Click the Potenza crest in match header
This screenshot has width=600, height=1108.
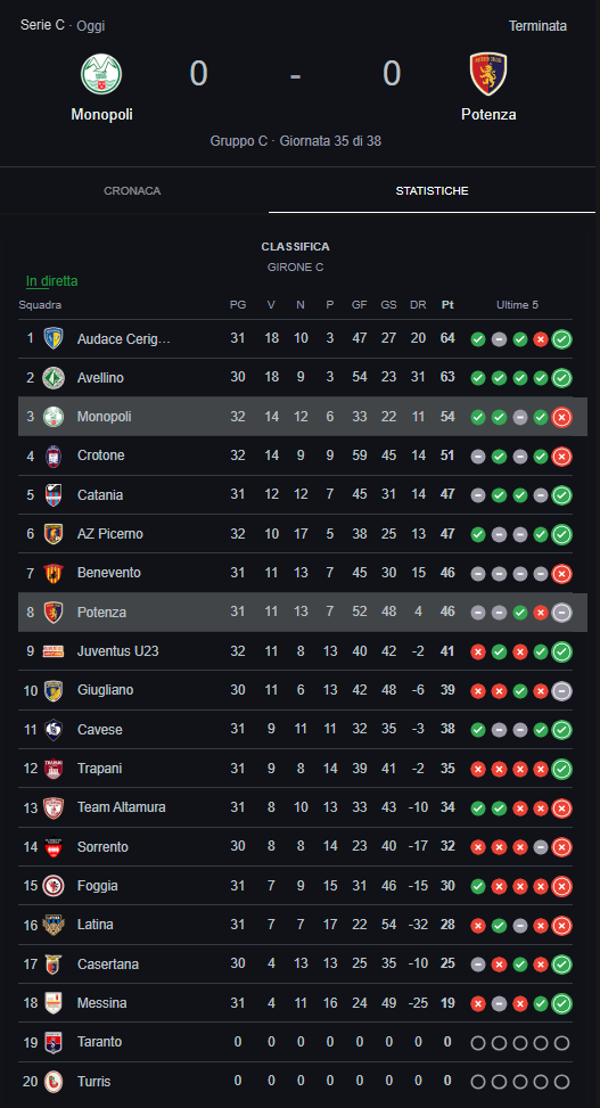point(488,73)
